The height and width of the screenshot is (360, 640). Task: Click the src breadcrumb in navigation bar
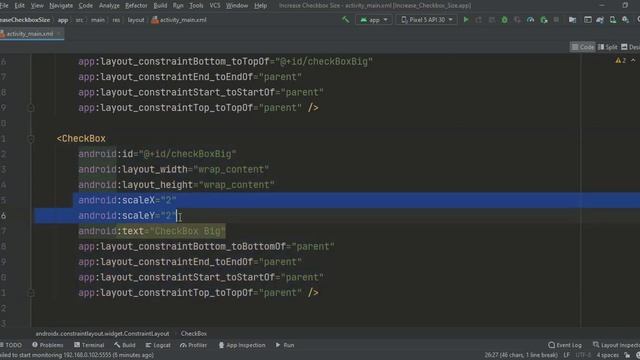[79, 20]
